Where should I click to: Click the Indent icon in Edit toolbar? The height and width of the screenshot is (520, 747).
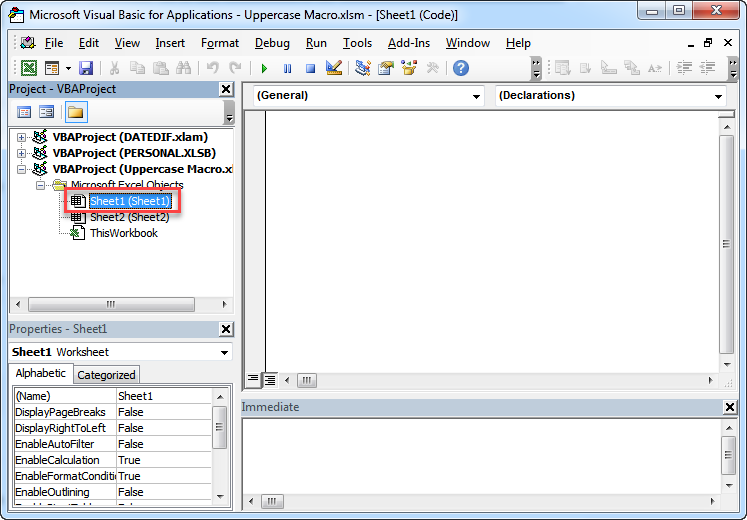click(x=684, y=68)
